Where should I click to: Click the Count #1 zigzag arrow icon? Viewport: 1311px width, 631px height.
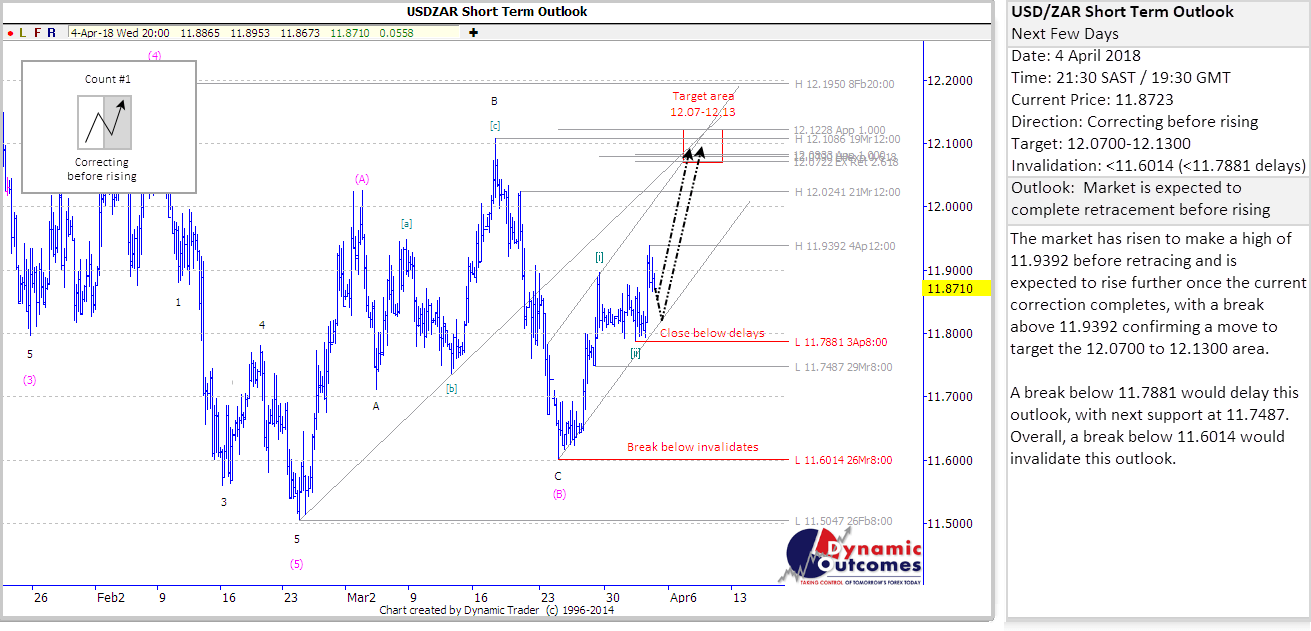(105, 122)
